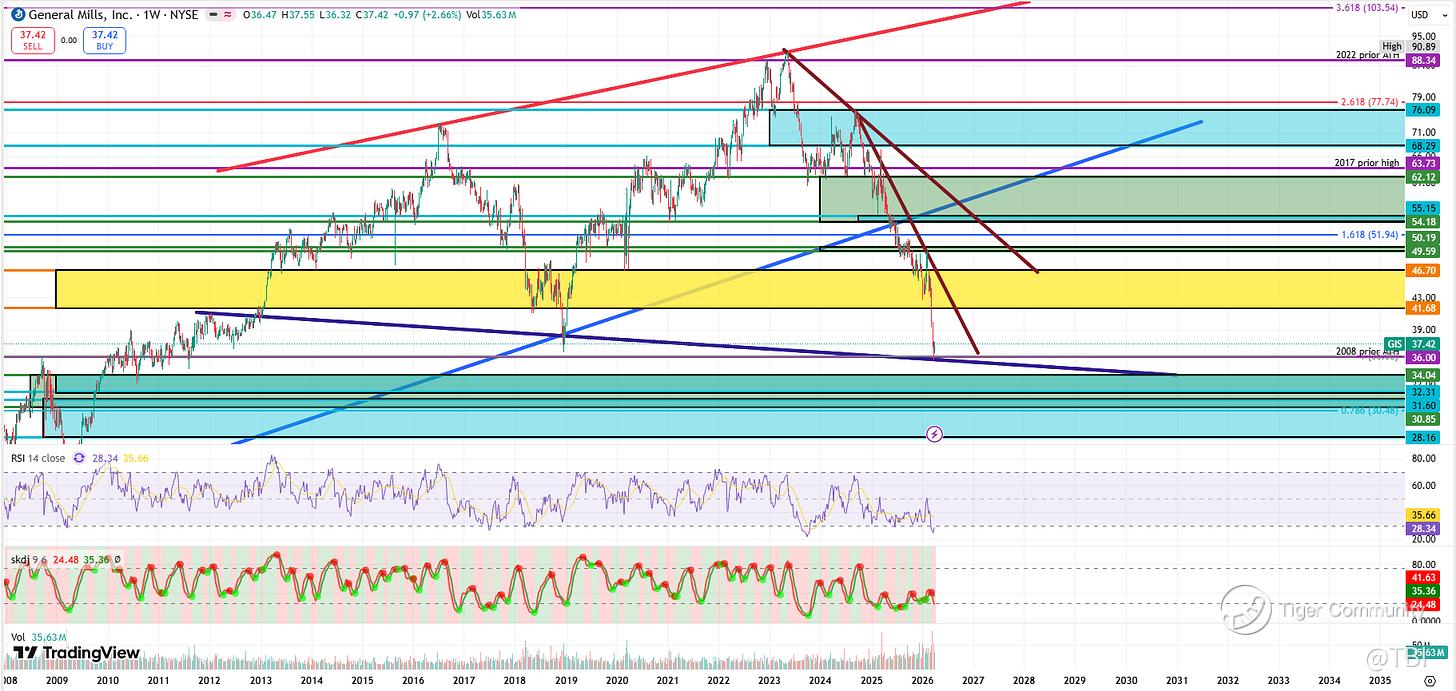Click the 2026 year label on time axis
The width and height of the screenshot is (1456, 691).
click(x=922, y=679)
